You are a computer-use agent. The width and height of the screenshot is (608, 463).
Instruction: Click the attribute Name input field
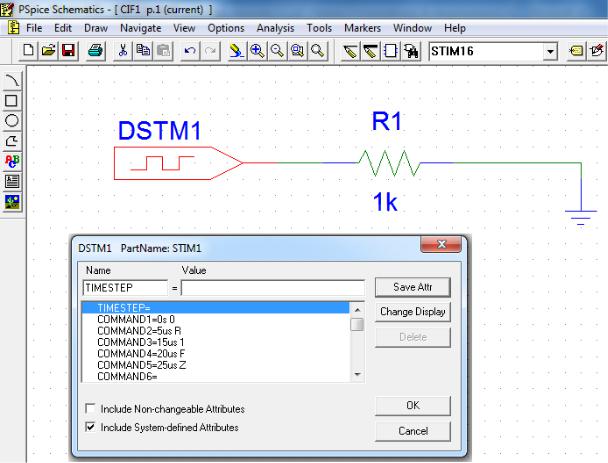125,288
